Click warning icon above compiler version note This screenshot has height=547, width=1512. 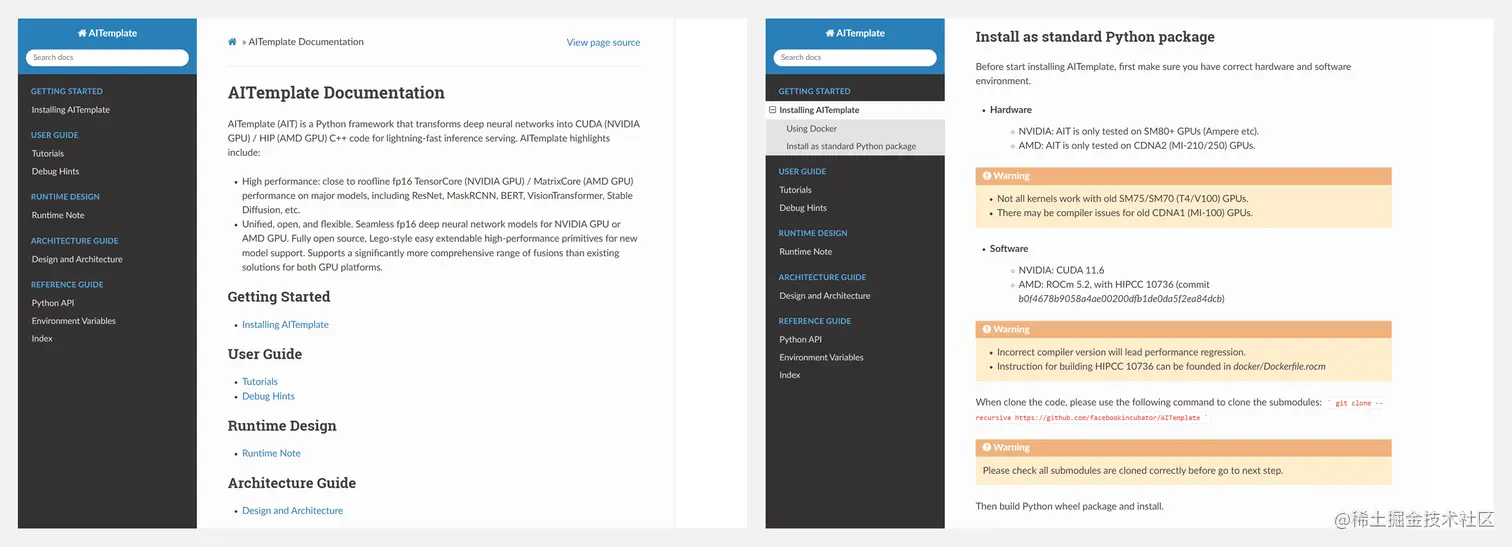[x=986, y=329]
